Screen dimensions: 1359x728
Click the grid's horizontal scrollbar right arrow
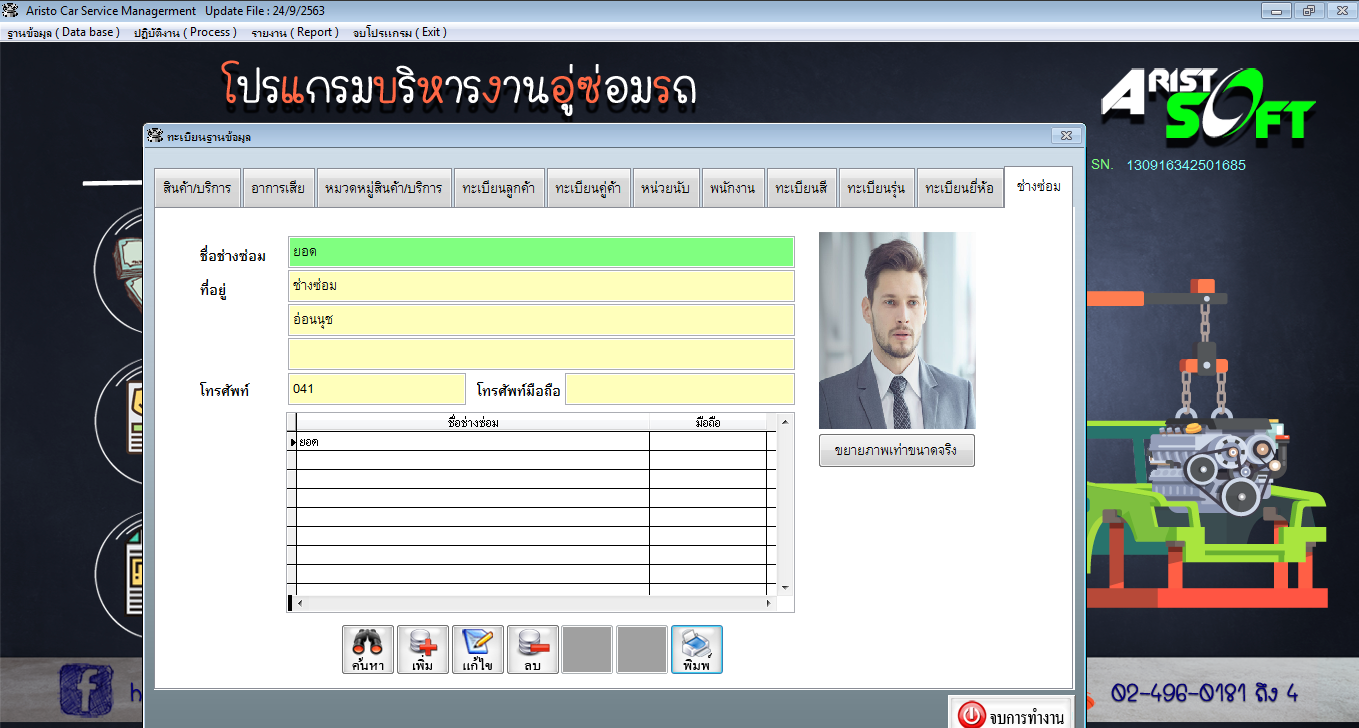click(x=769, y=604)
